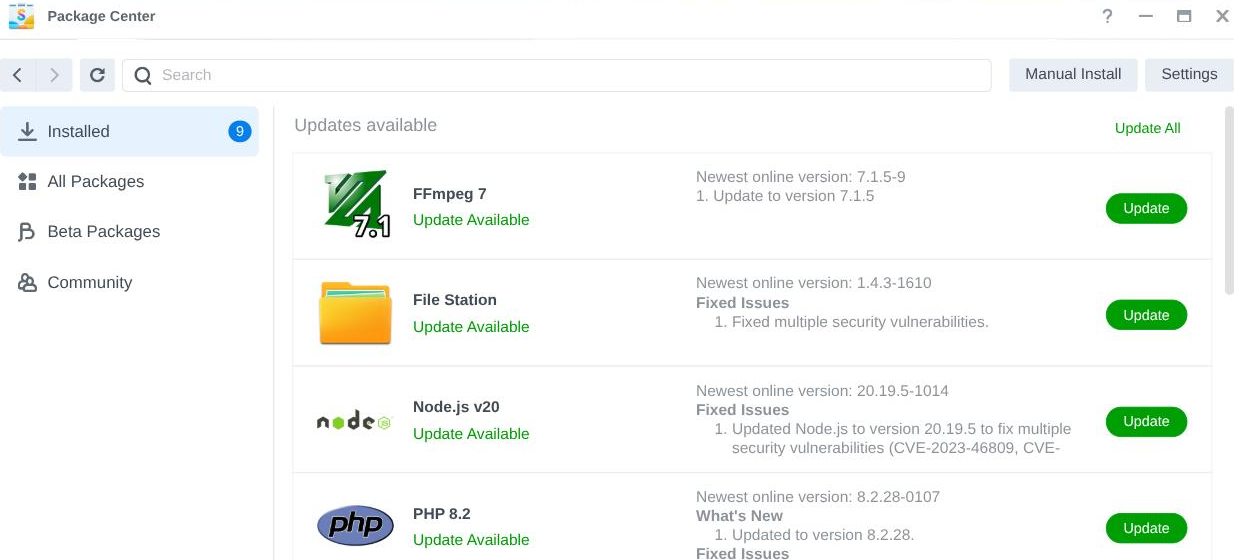Click 'Update to version 7.1.5' text
The width and height of the screenshot is (1234, 560).
click(794, 196)
